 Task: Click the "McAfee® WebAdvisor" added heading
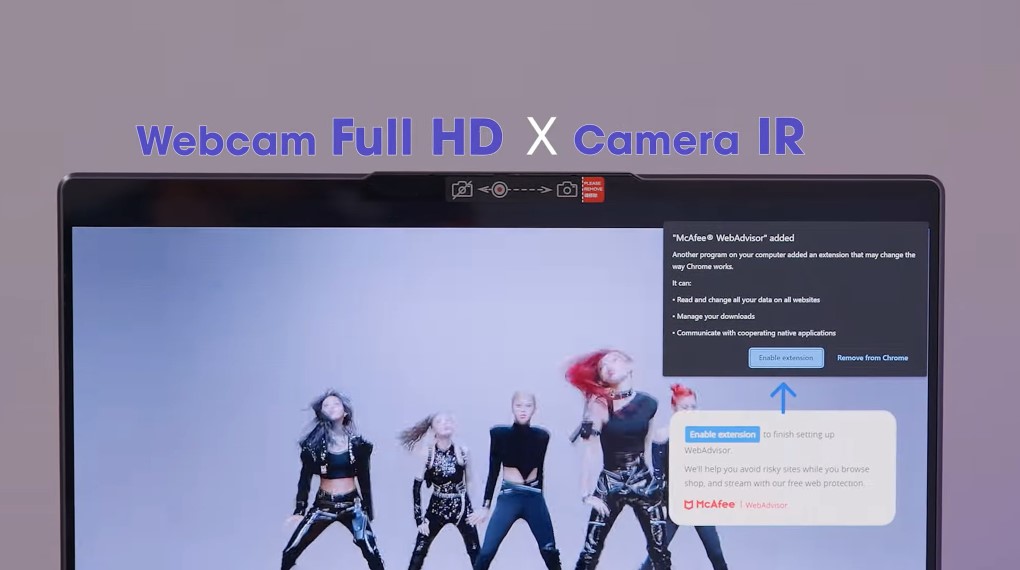point(733,238)
